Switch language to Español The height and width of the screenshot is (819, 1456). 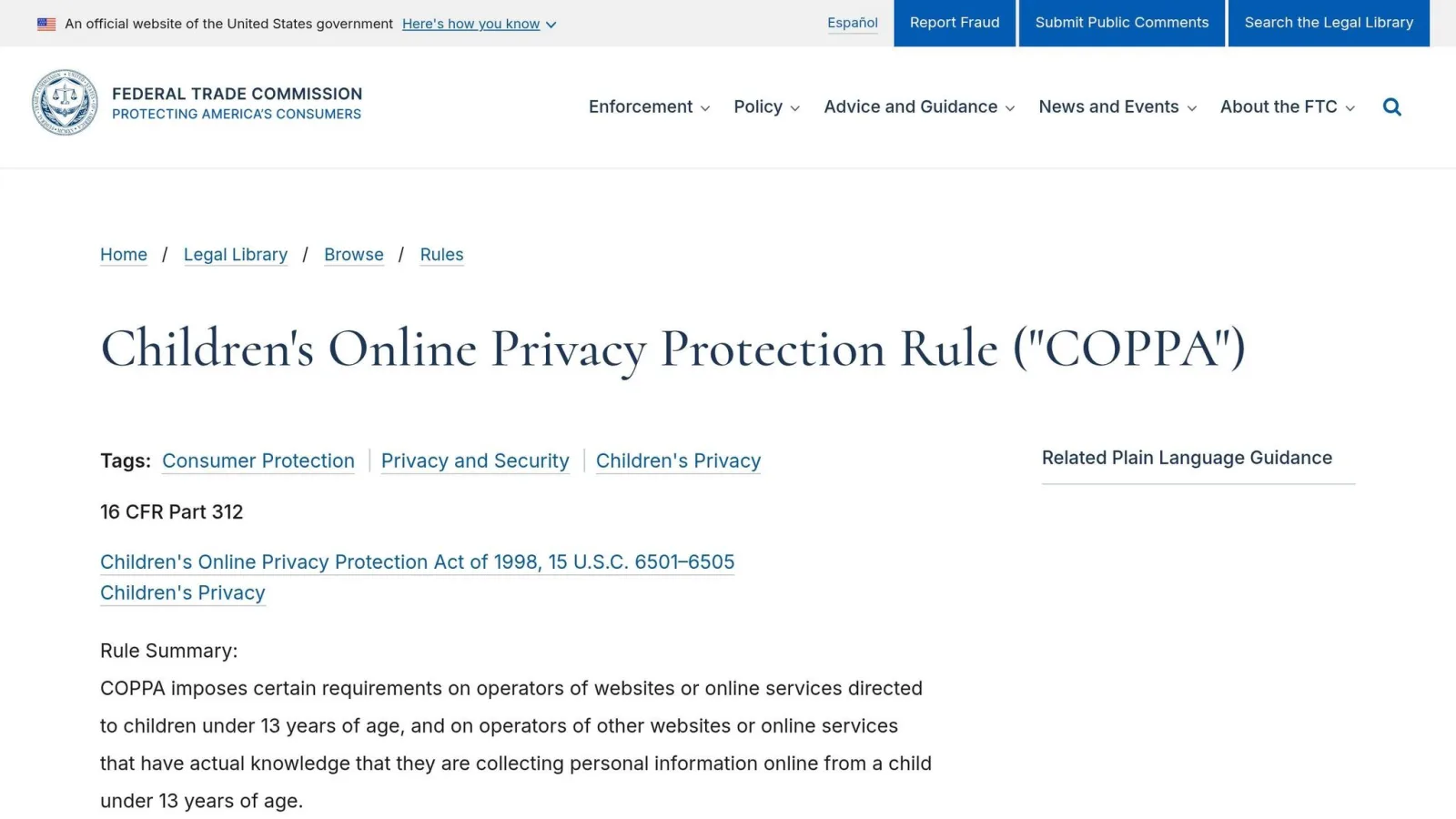853,23
